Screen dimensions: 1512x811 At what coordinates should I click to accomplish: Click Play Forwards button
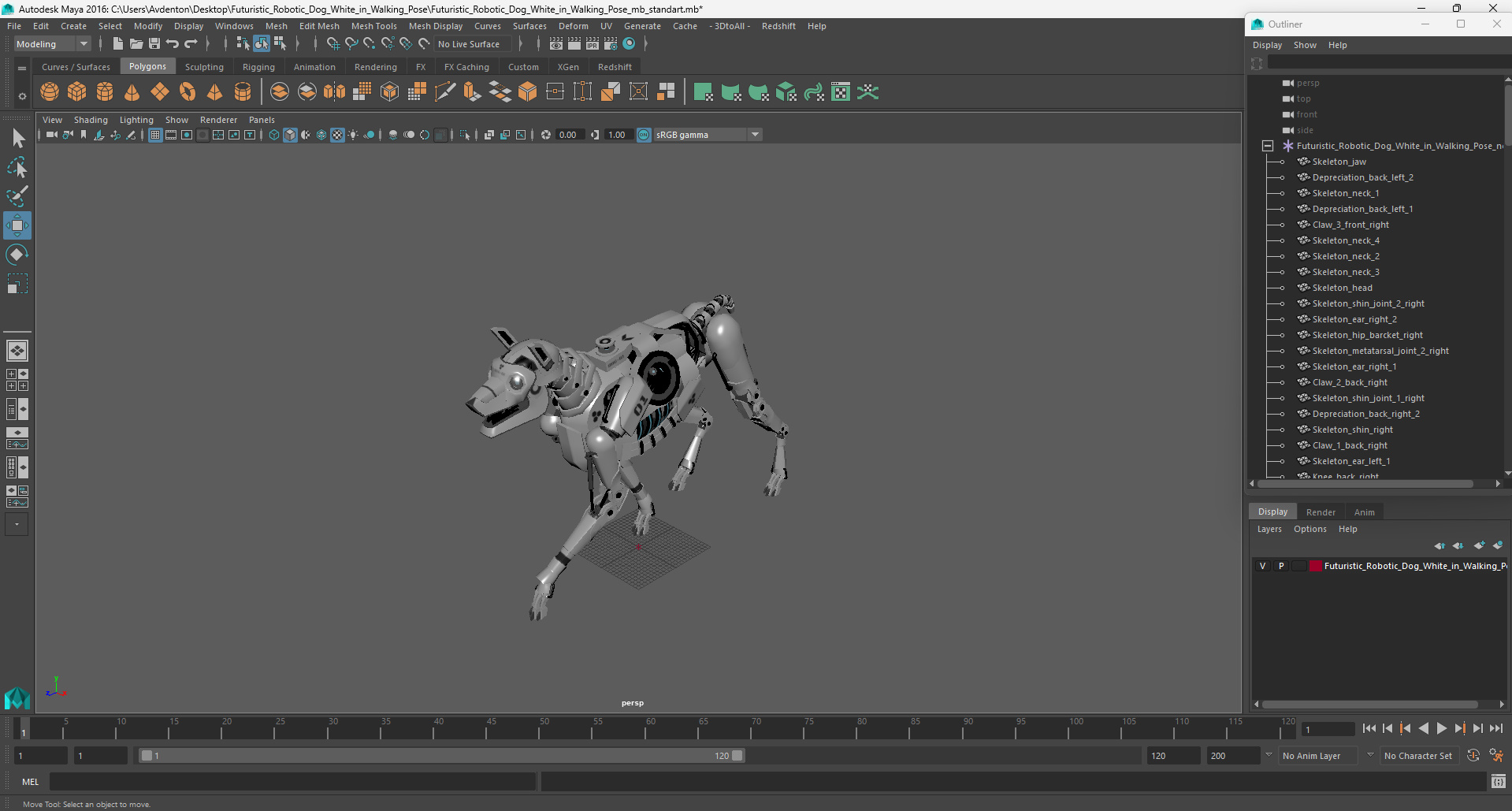click(1442, 729)
